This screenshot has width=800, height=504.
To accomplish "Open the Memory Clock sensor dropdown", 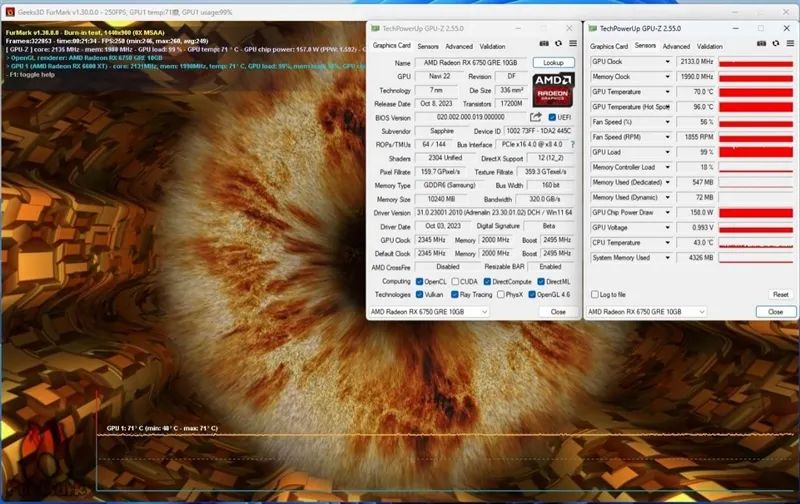I will pyautogui.click(x=667, y=77).
